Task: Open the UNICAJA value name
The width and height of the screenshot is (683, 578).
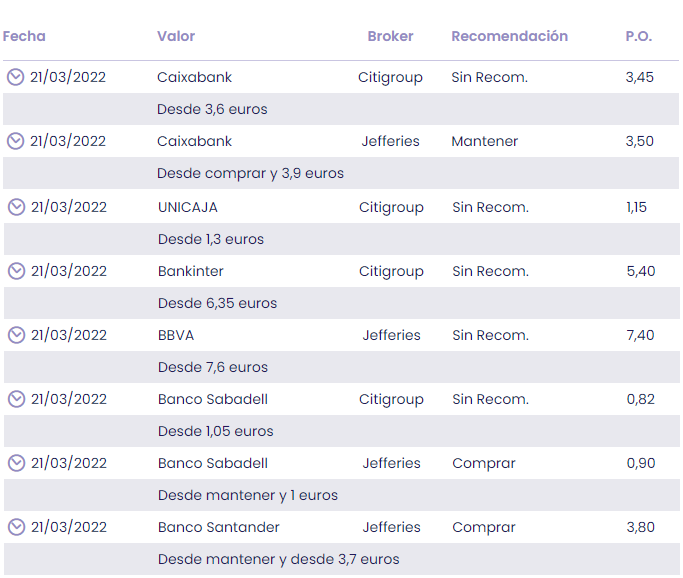Action: (188, 207)
